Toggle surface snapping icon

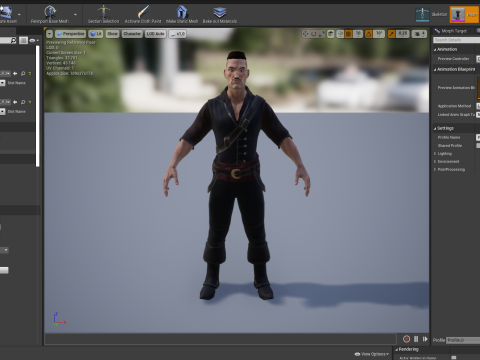340,34
